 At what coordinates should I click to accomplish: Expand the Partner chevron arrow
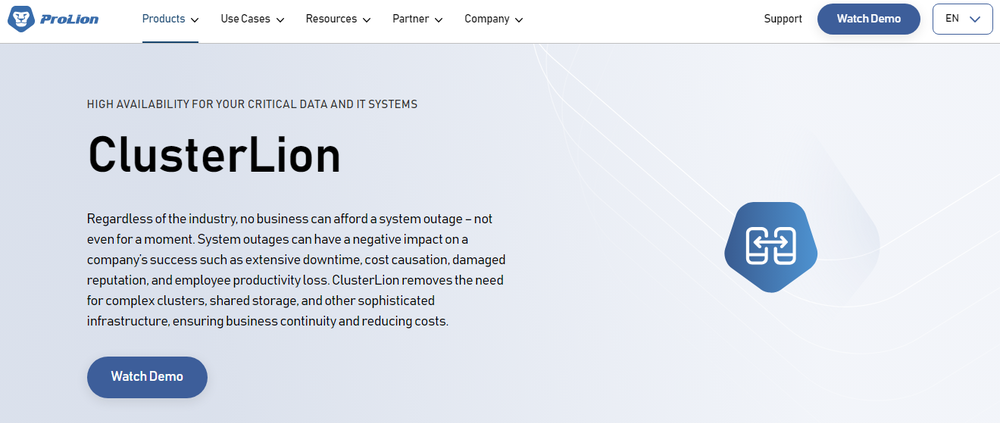[439, 20]
